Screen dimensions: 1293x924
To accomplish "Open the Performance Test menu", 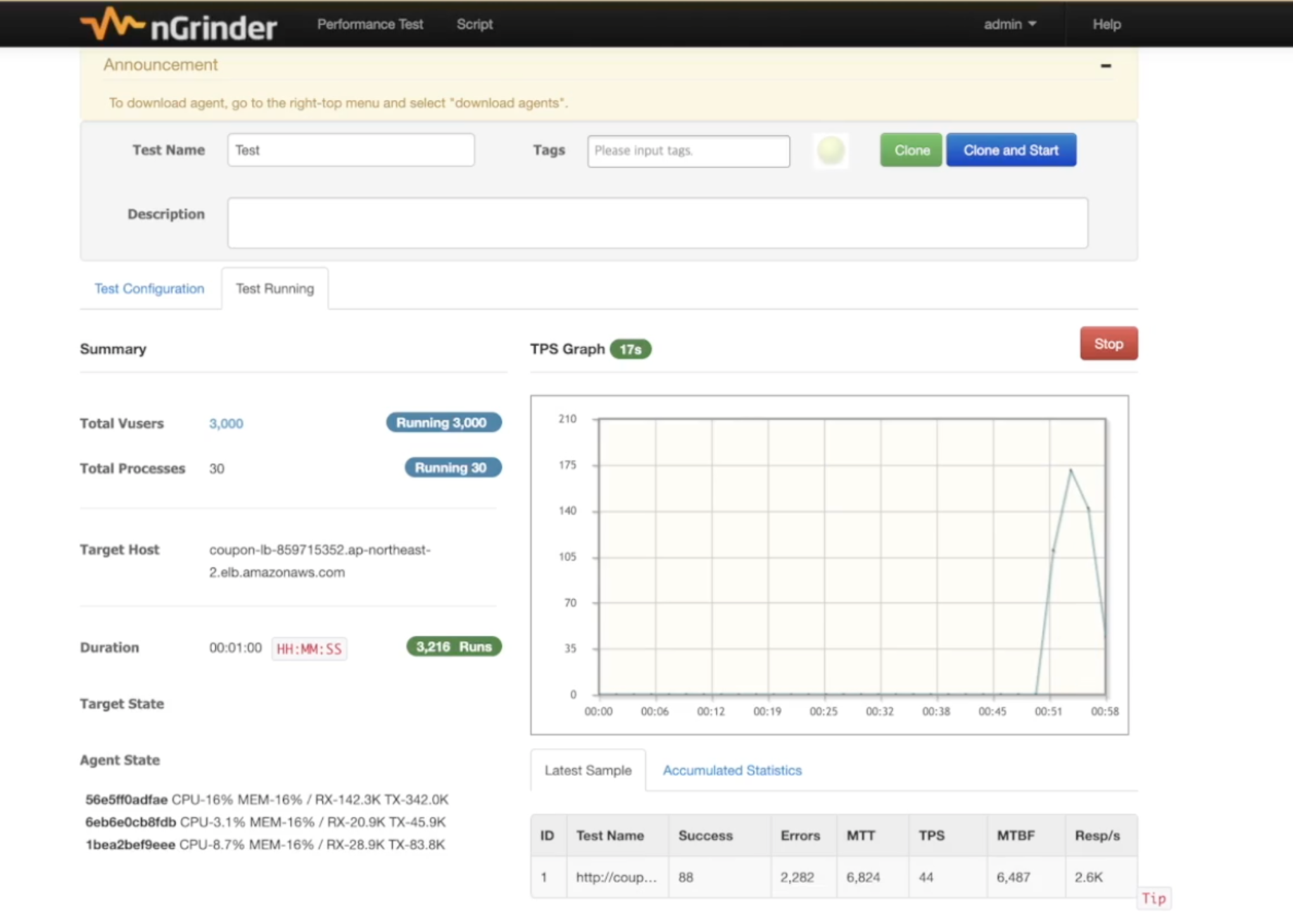I will tap(370, 24).
